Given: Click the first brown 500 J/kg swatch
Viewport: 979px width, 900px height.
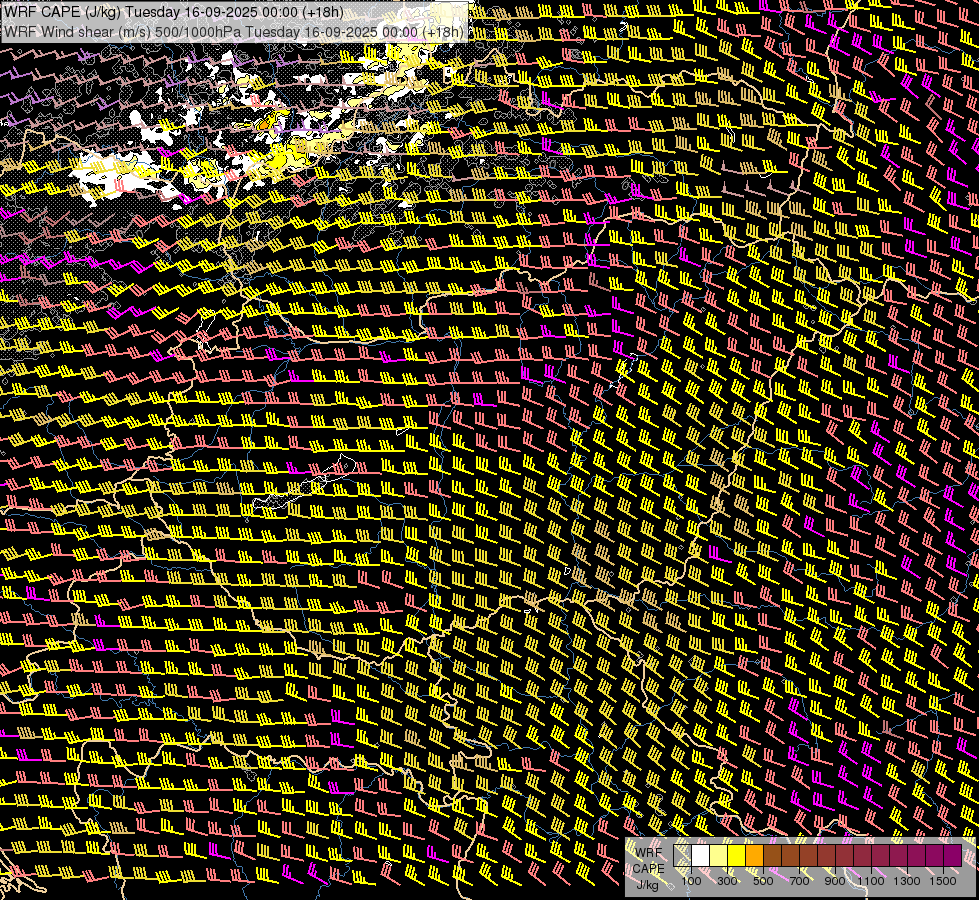Looking at the screenshot, I should 772,855.
